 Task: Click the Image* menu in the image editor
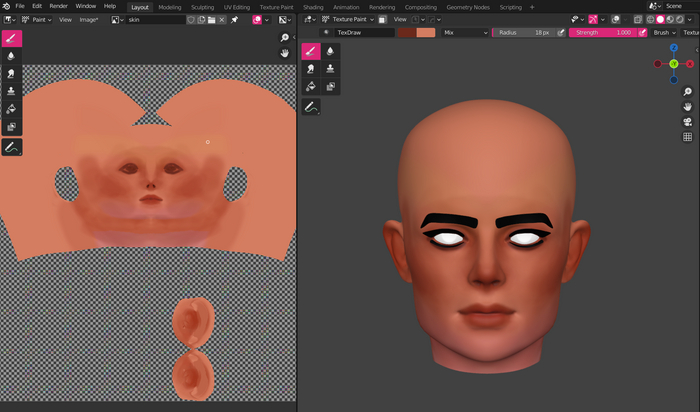[89, 19]
